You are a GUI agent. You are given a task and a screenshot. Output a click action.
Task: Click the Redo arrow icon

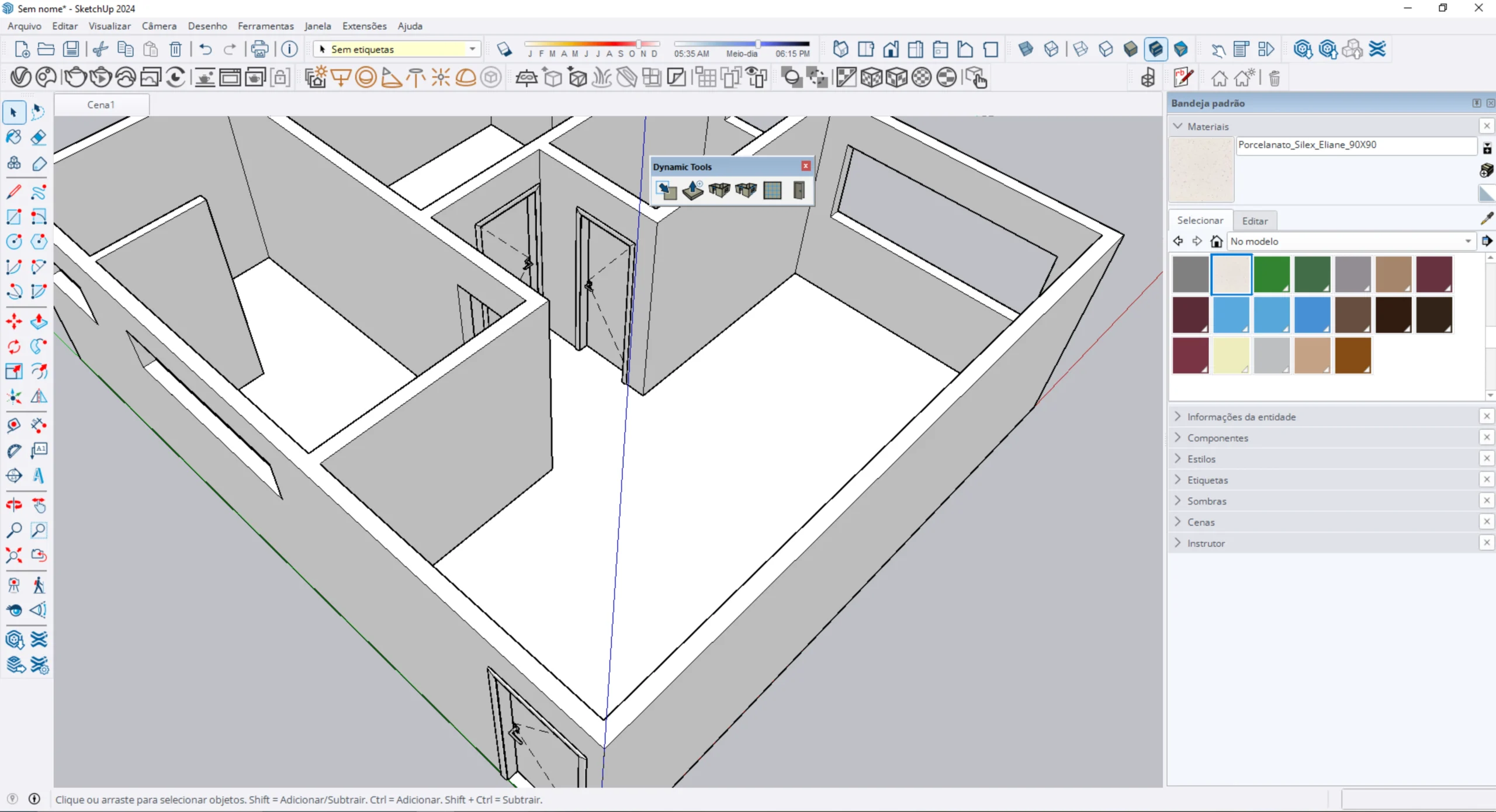tap(230, 49)
